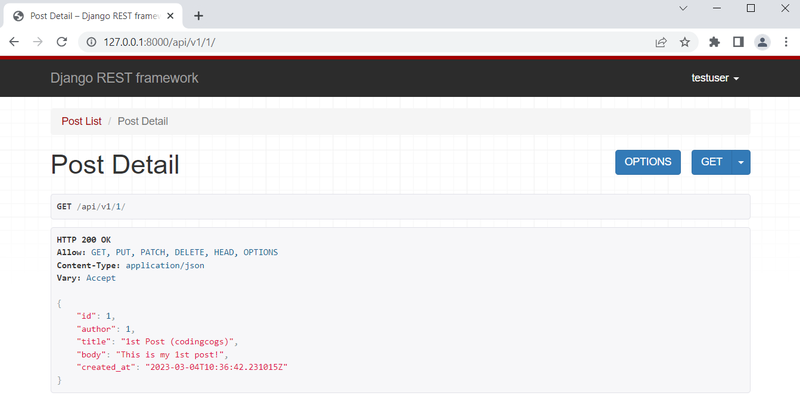Screen dimensions: 800x402
Task: Click the GET /api/v1/1/ request line
Action: tap(91, 207)
